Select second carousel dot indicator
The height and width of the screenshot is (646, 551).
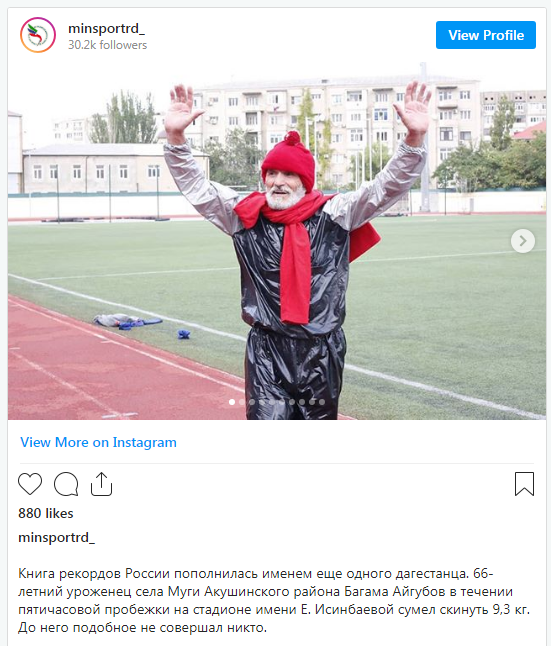point(242,402)
